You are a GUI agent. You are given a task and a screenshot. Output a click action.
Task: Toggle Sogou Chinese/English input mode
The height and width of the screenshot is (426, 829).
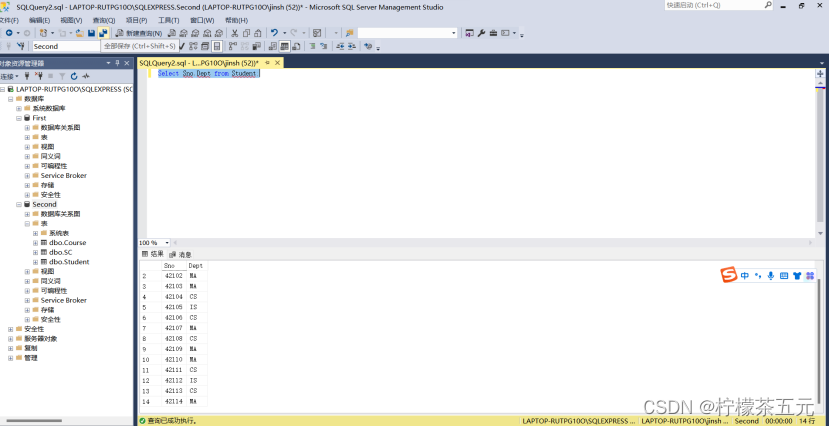tap(744, 275)
